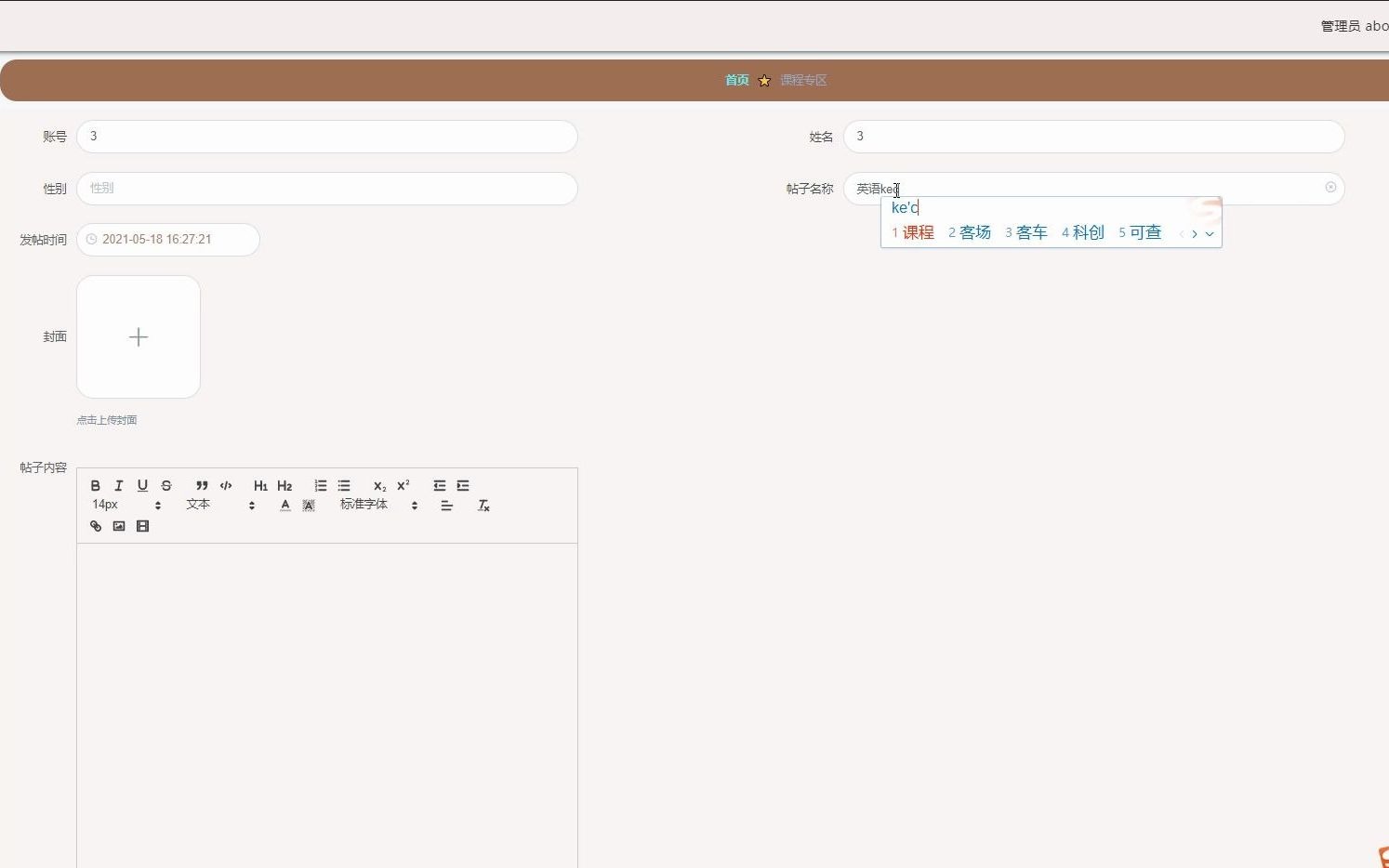The image size is (1389, 868).
Task: Decrease the indent level
Action: point(439,485)
